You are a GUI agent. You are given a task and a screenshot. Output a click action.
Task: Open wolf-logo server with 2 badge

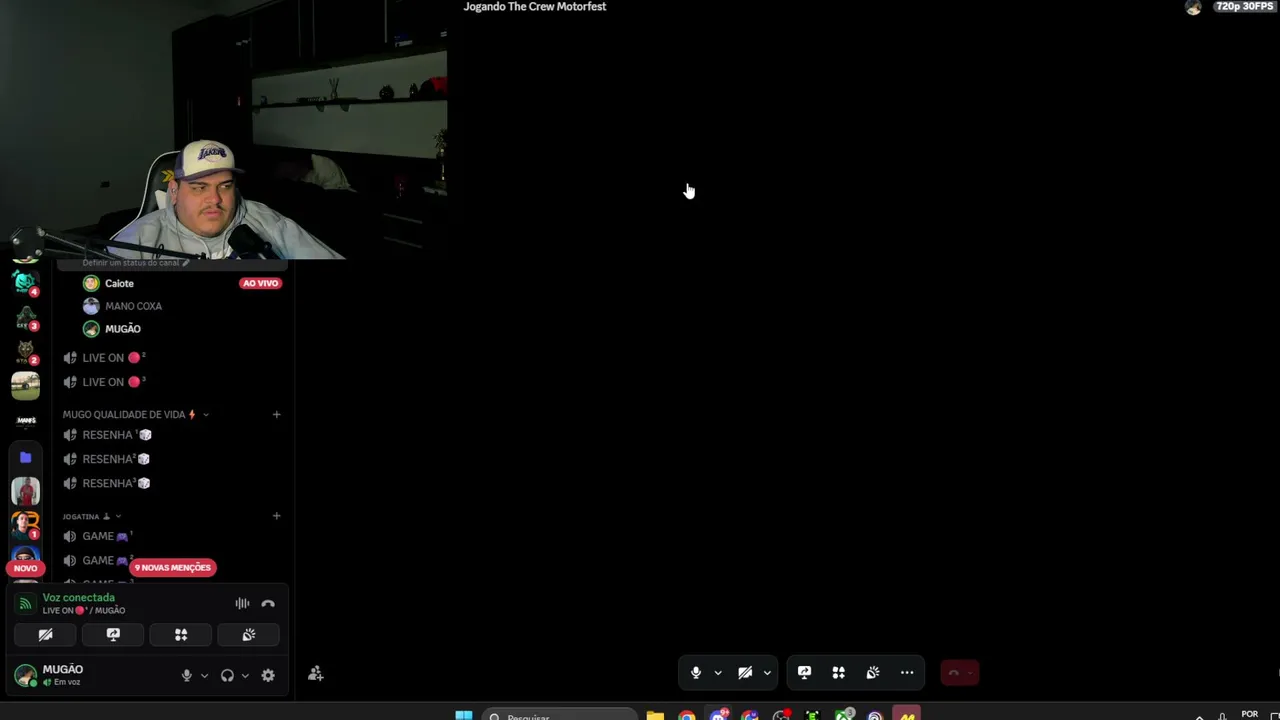click(25, 353)
